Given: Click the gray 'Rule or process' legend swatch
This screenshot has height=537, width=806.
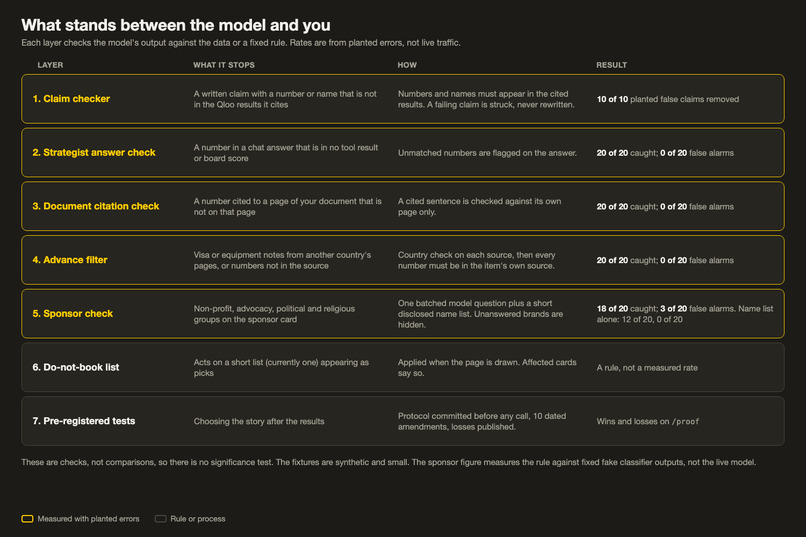Looking at the screenshot, I should (160, 519).
